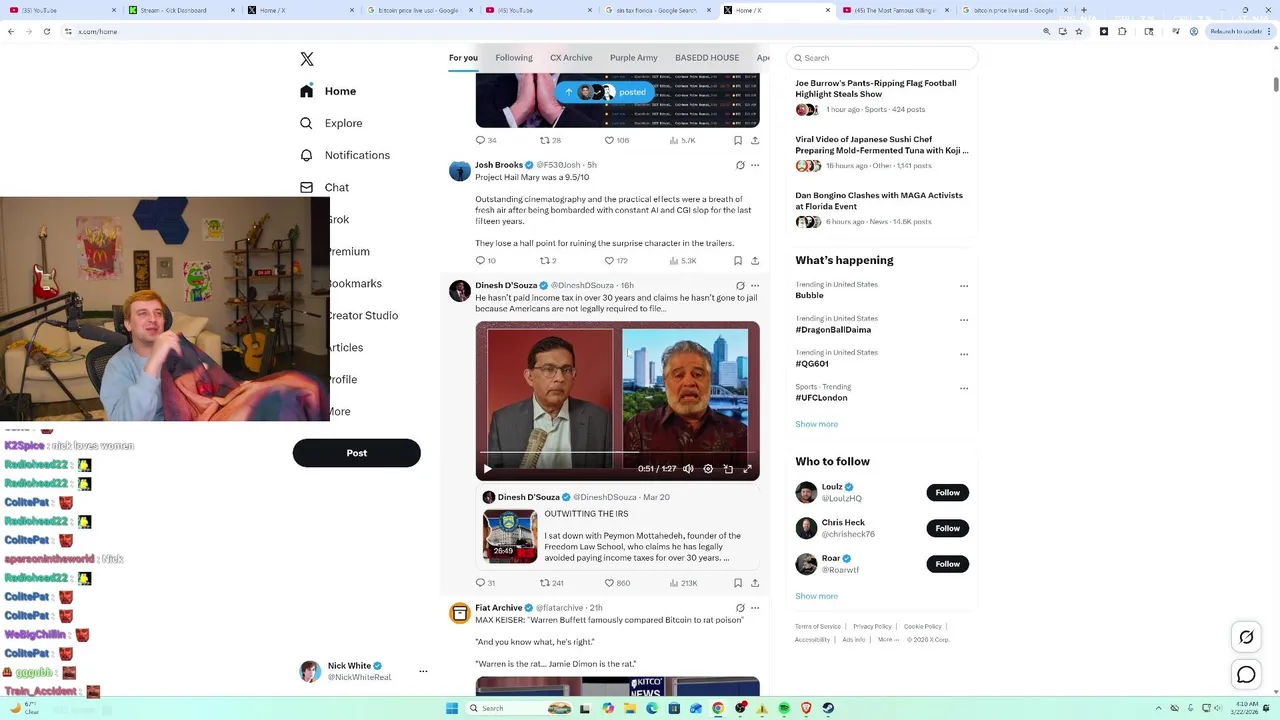1280x720 pixels.
Task: Click Grok icon on Josh Brooks' post
Action: click(740, 165)
